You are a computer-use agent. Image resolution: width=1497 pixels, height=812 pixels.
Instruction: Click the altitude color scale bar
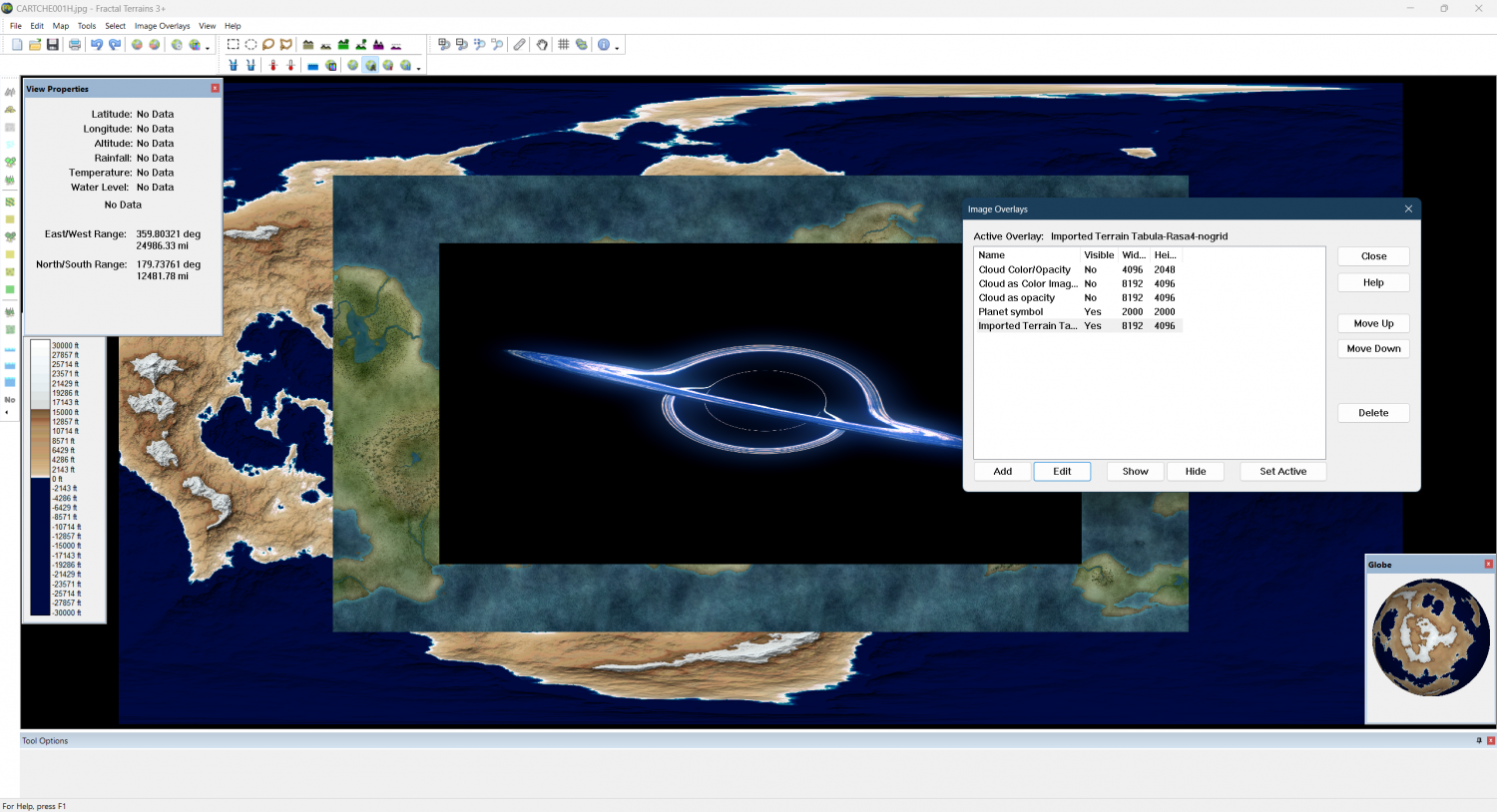click(40, 478)
